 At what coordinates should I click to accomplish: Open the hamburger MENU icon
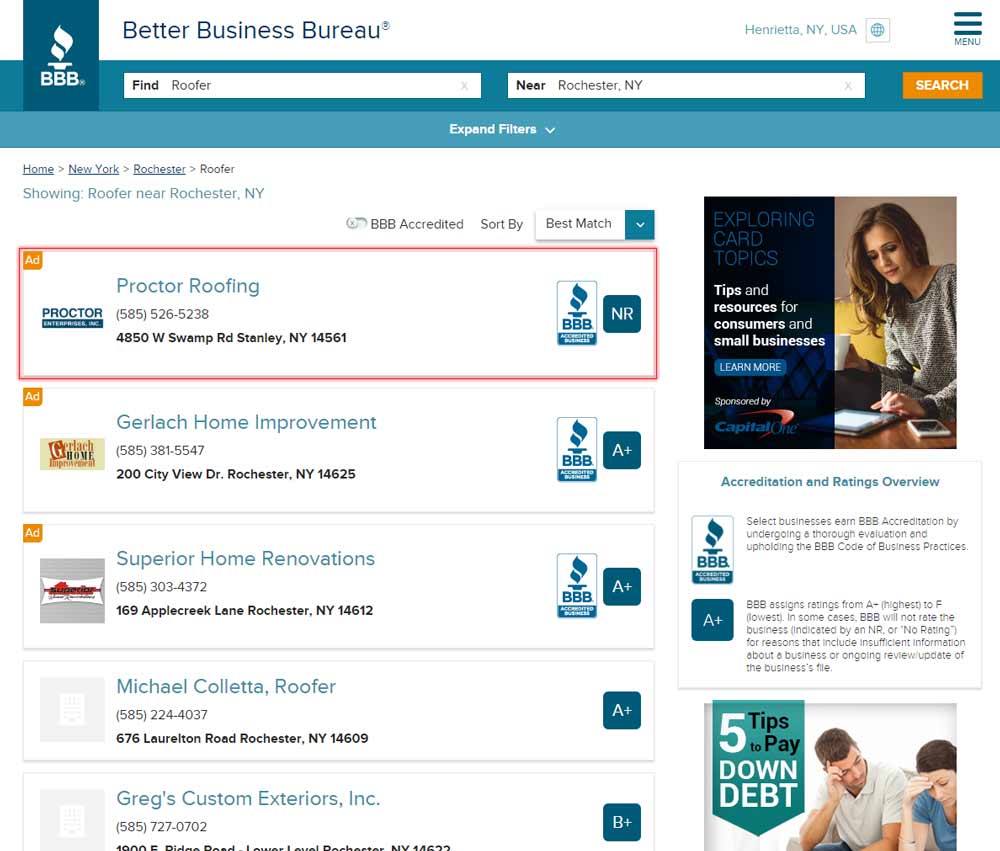tap(967, 27)
